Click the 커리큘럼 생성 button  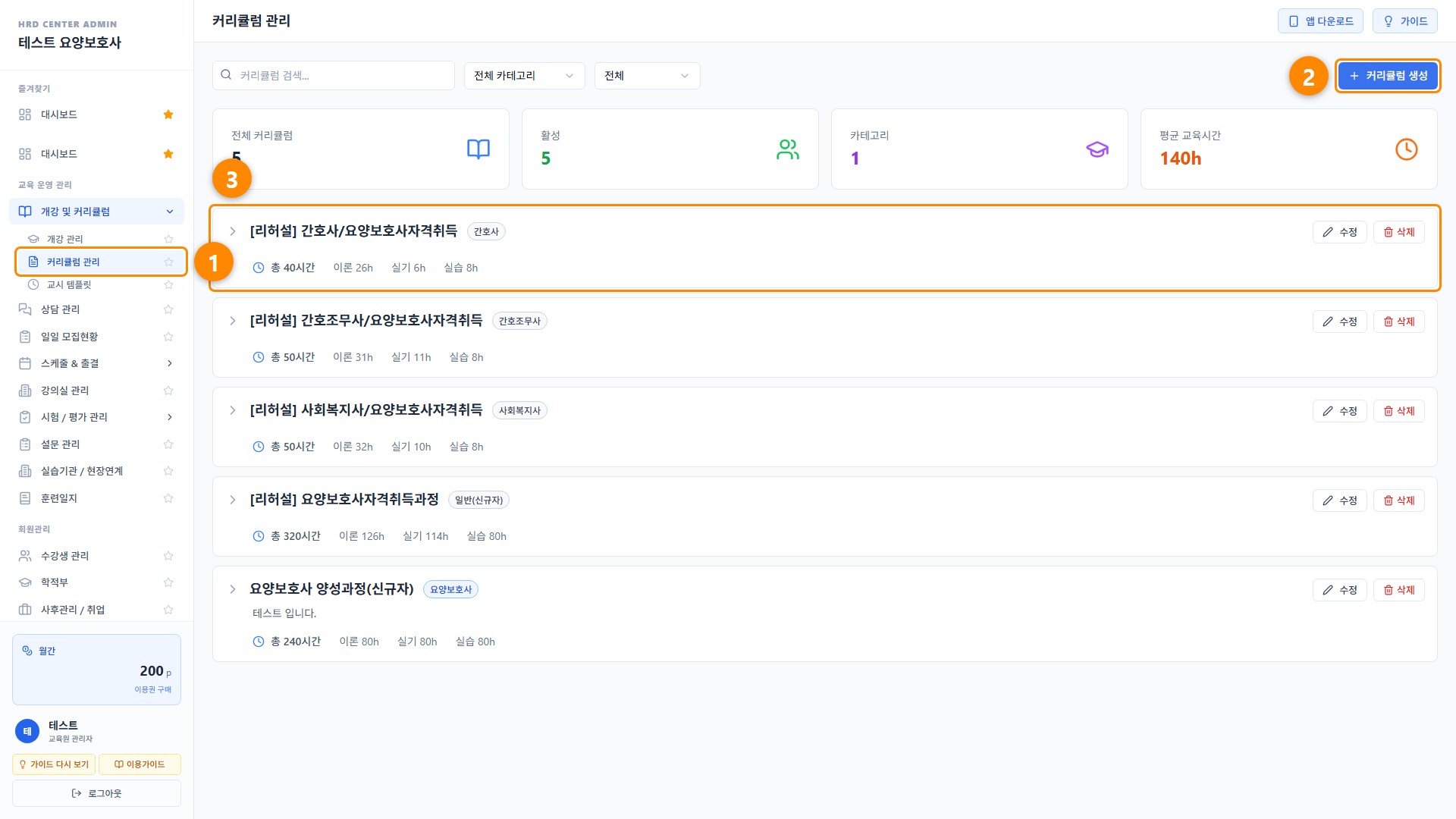point(1388,76)
